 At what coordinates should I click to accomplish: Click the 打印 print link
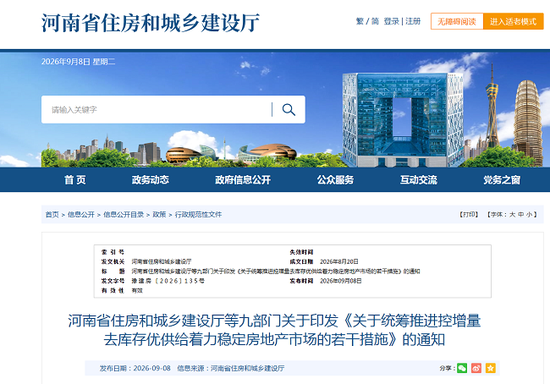(x=469, y=214)
